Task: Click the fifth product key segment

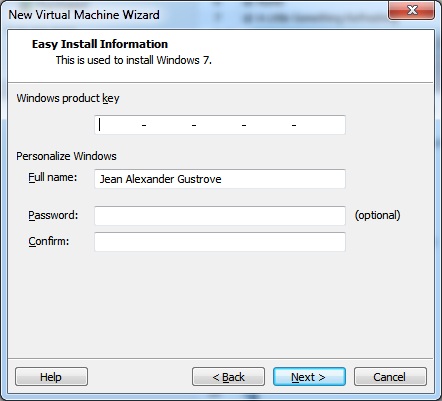Action: coord(320,125)
